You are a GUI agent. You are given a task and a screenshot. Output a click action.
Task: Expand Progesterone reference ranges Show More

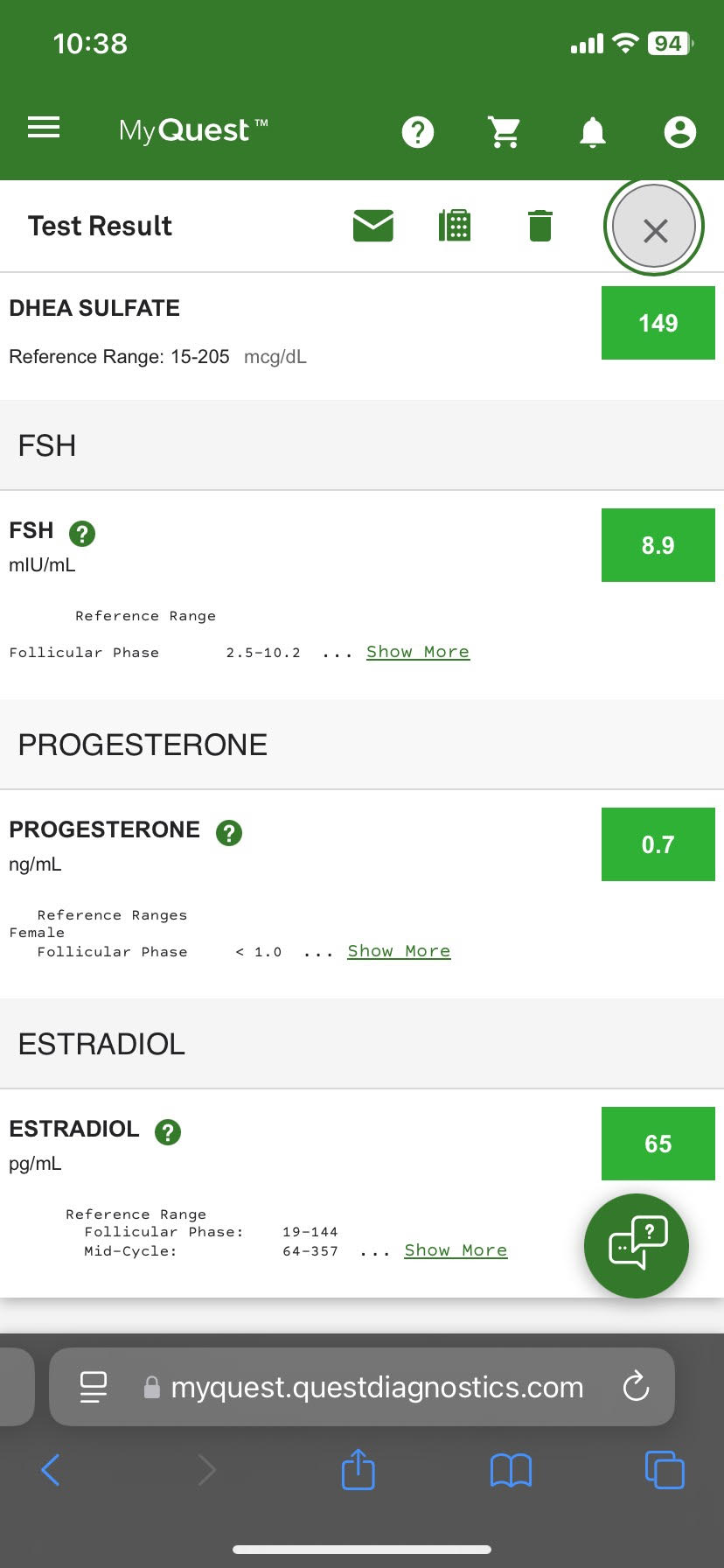[399, 951]
